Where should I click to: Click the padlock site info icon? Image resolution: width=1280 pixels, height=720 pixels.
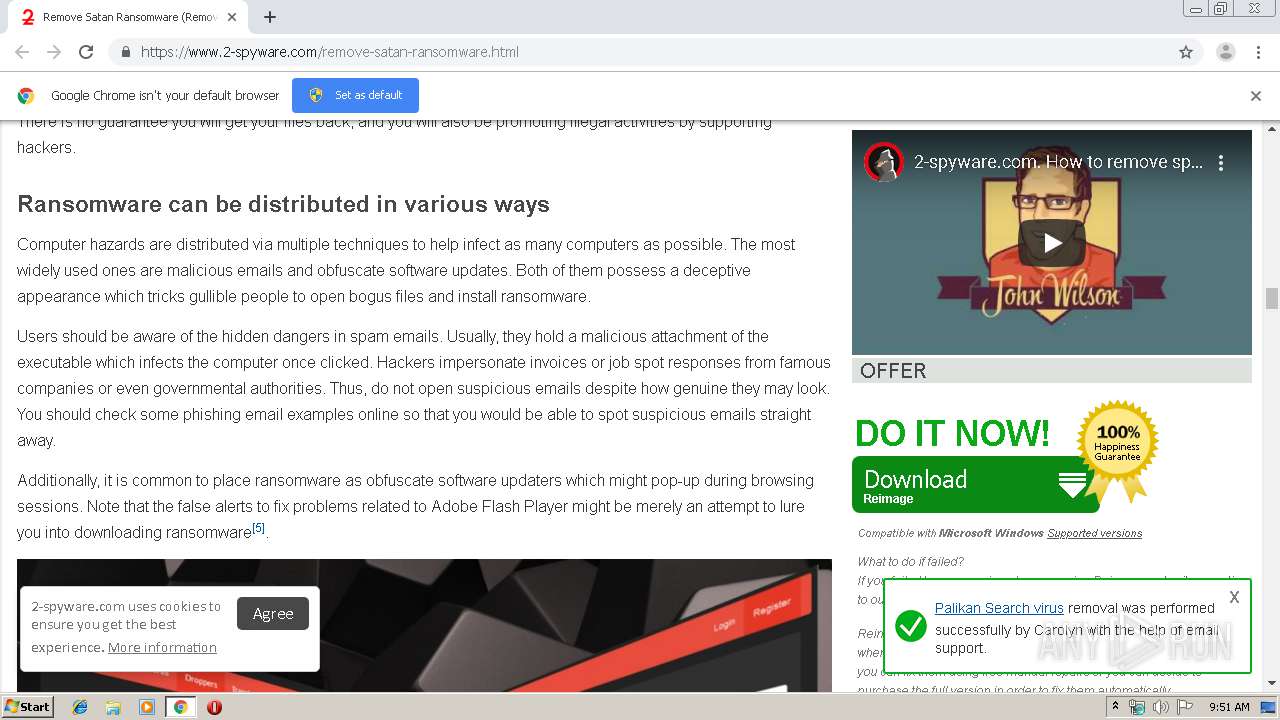point(125,52)
